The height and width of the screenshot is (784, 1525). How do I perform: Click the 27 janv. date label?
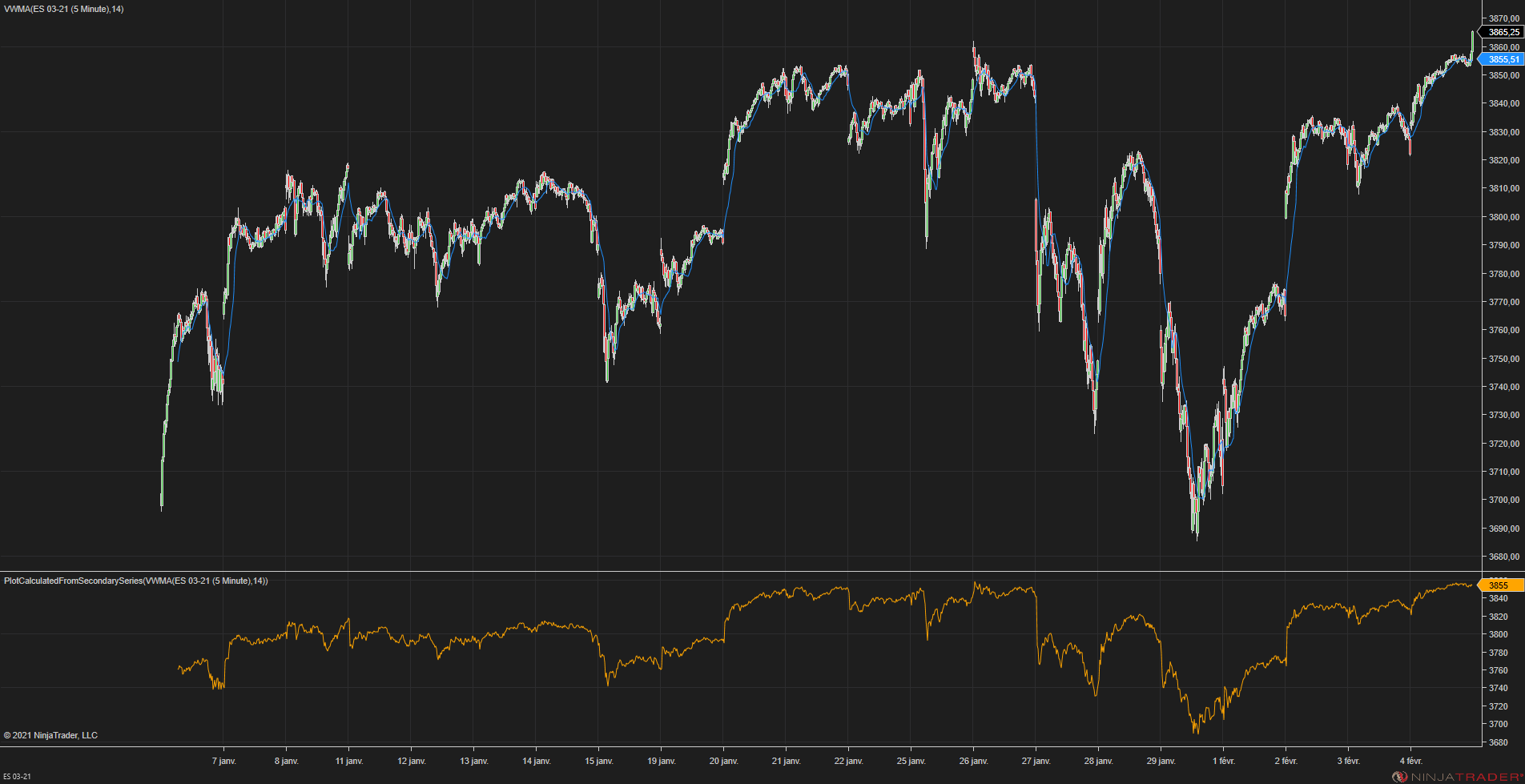[1036, 761]
